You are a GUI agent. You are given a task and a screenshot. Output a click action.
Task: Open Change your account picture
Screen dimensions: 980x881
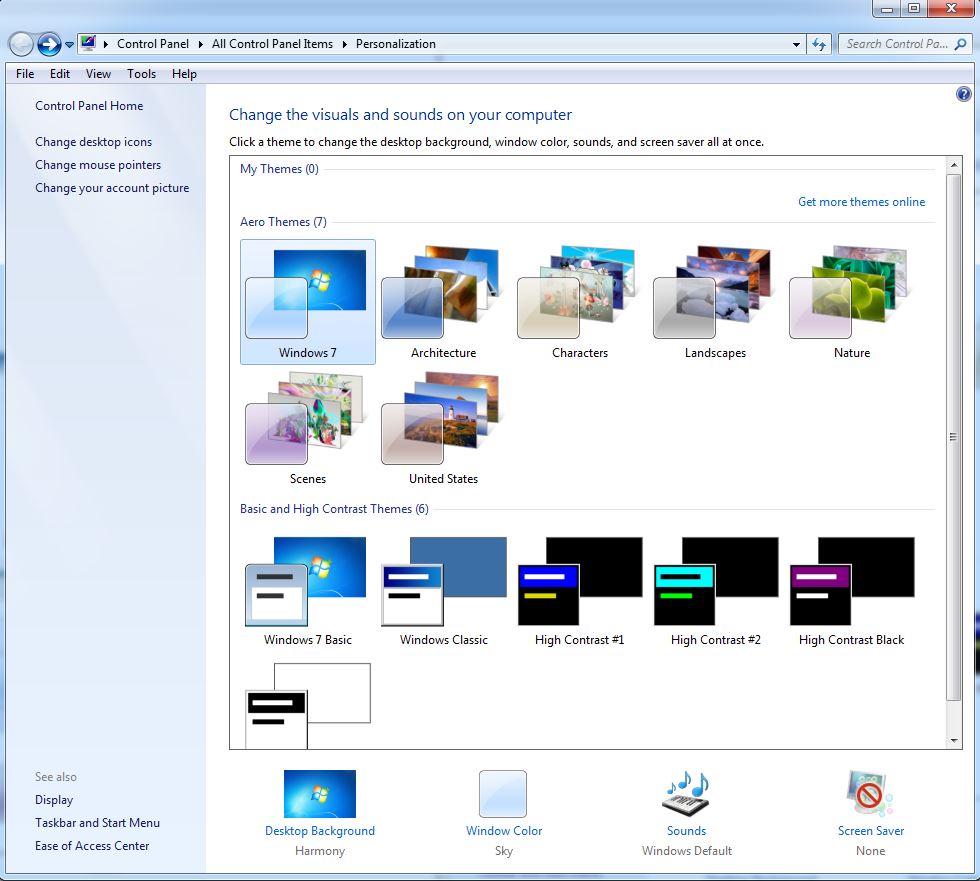click(112, 188)
